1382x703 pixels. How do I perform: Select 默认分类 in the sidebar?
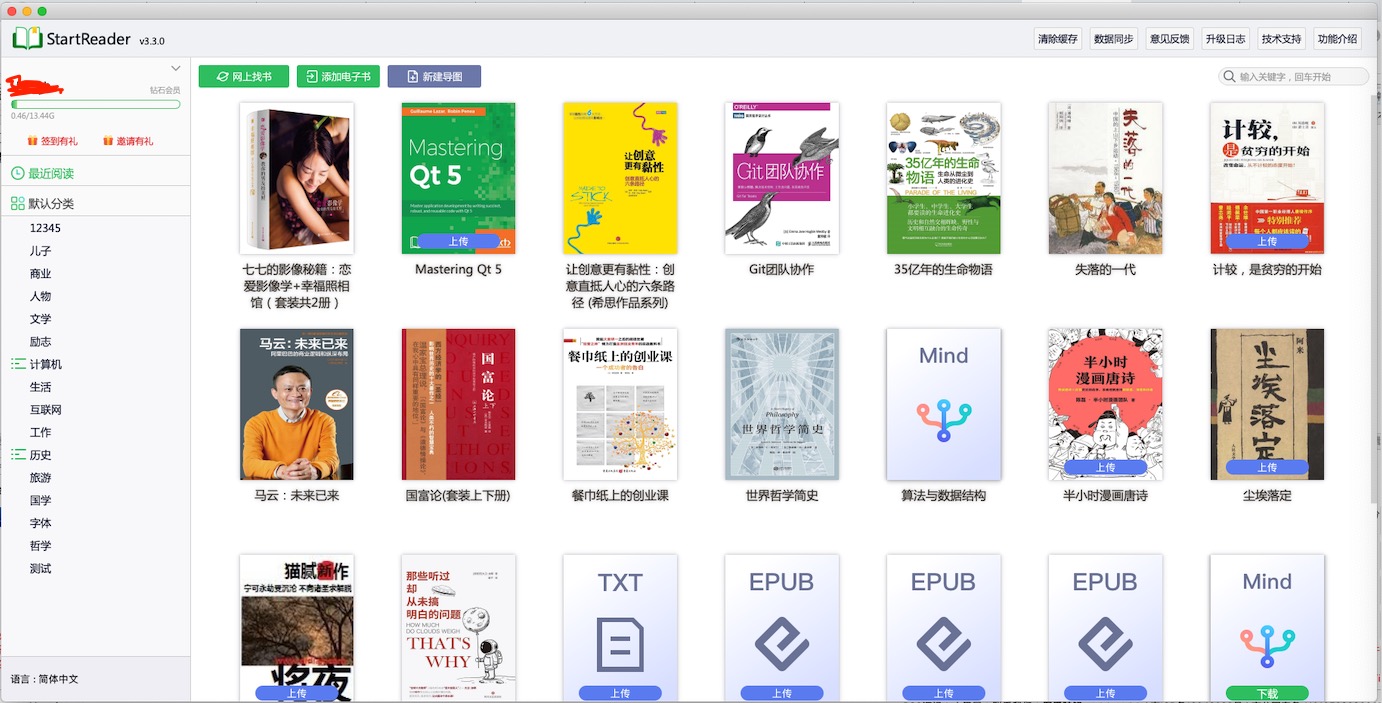coord(51,203)
